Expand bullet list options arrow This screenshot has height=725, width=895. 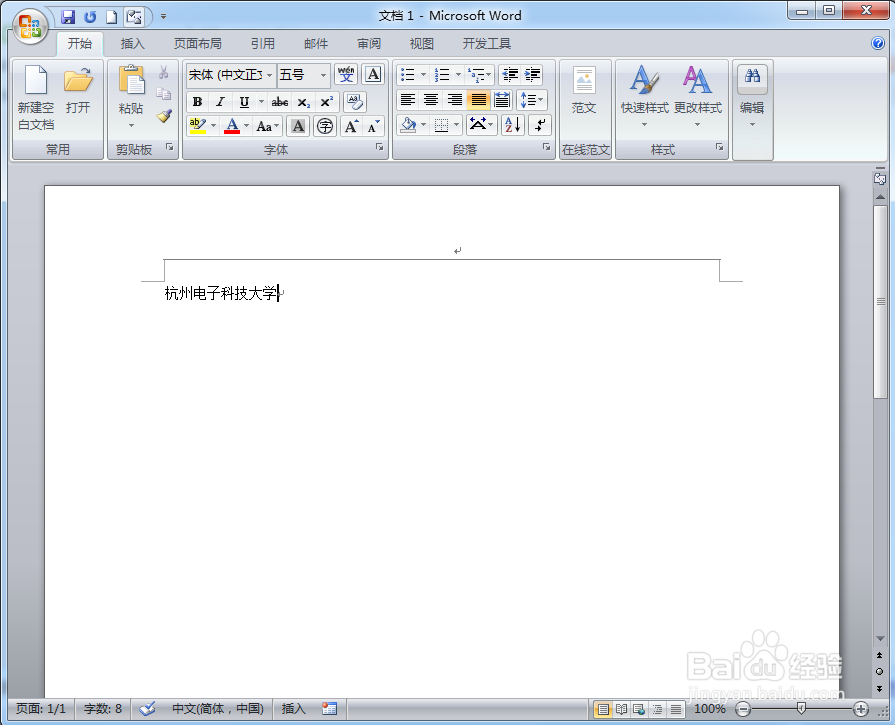tap(424, 74)
